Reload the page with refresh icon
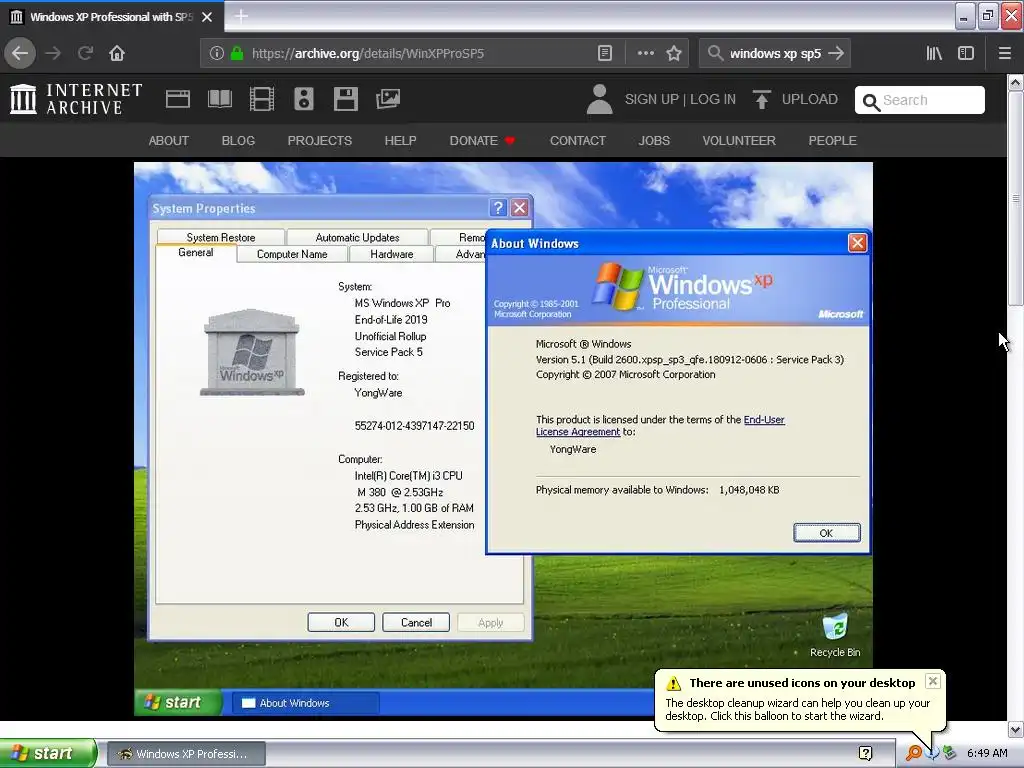This screenshot has height=768, width=1024. tap(85, 54)
